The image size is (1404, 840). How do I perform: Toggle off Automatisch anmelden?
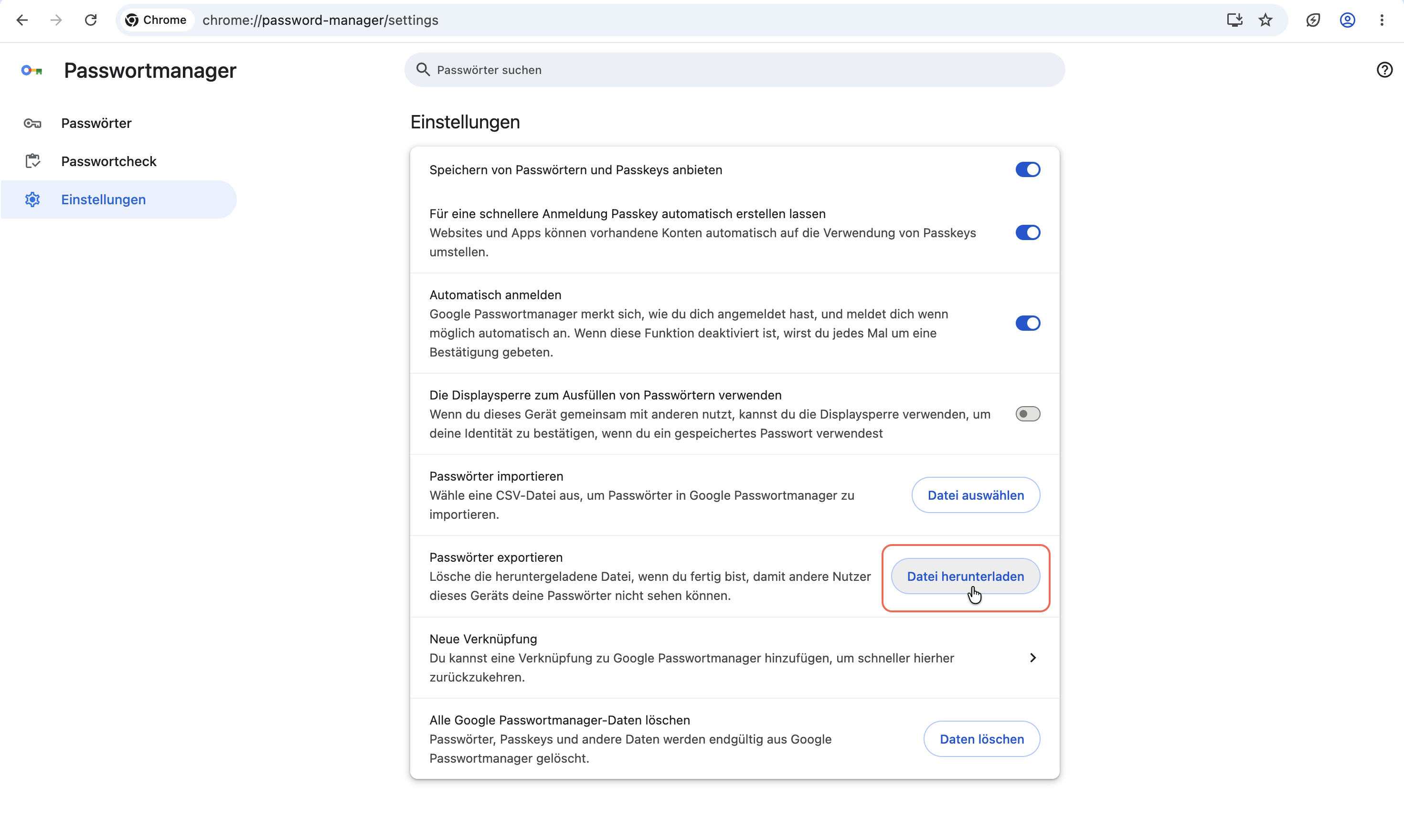1027,323
